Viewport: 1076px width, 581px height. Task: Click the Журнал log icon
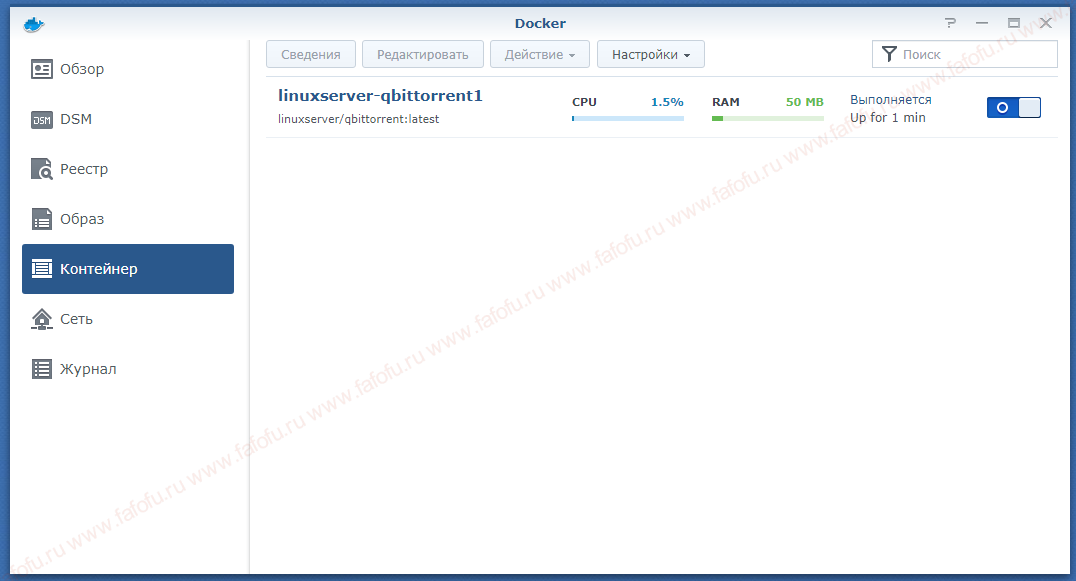click(x=42, y=369)
